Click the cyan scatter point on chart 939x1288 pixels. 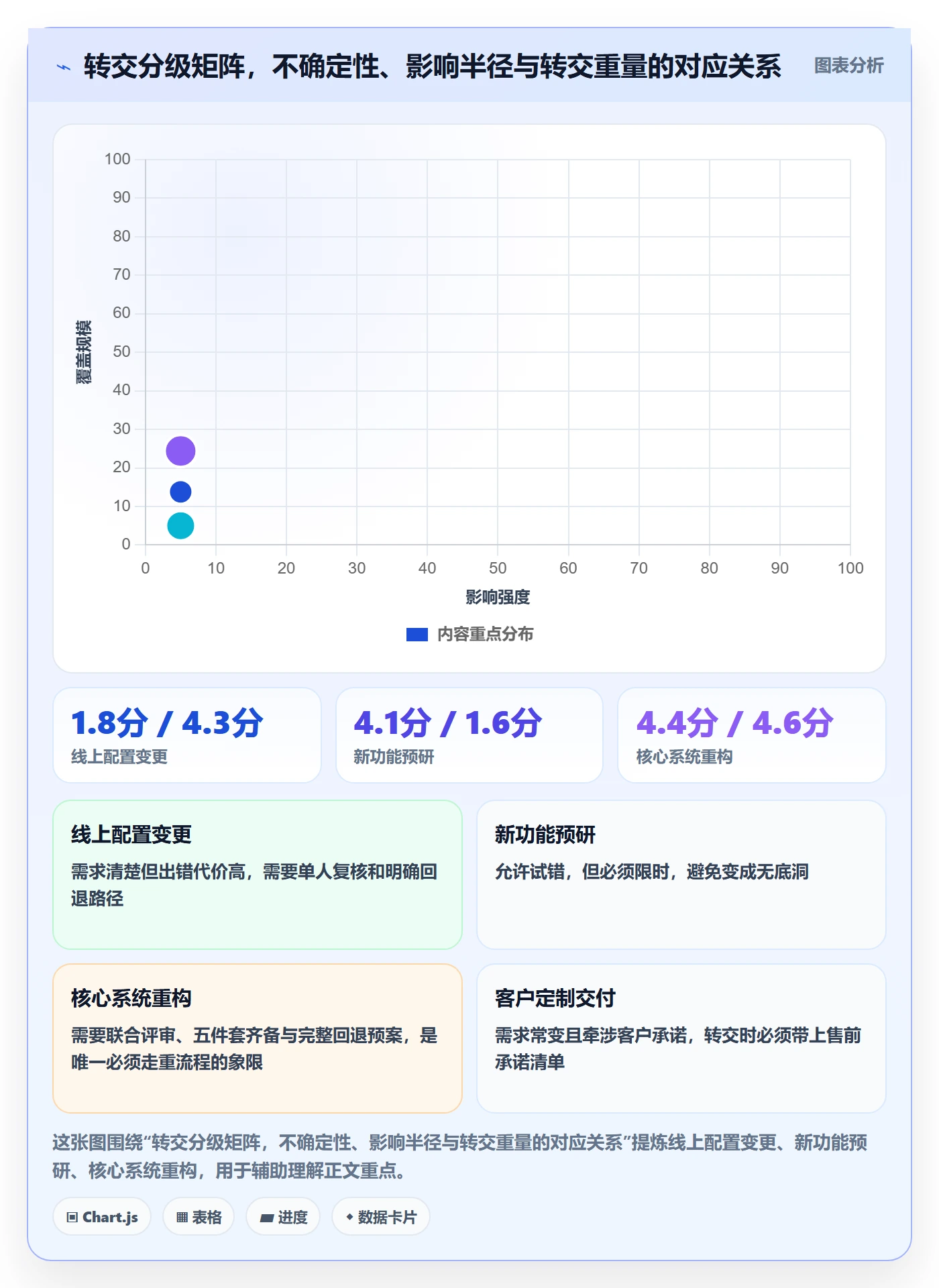[180, 525]
